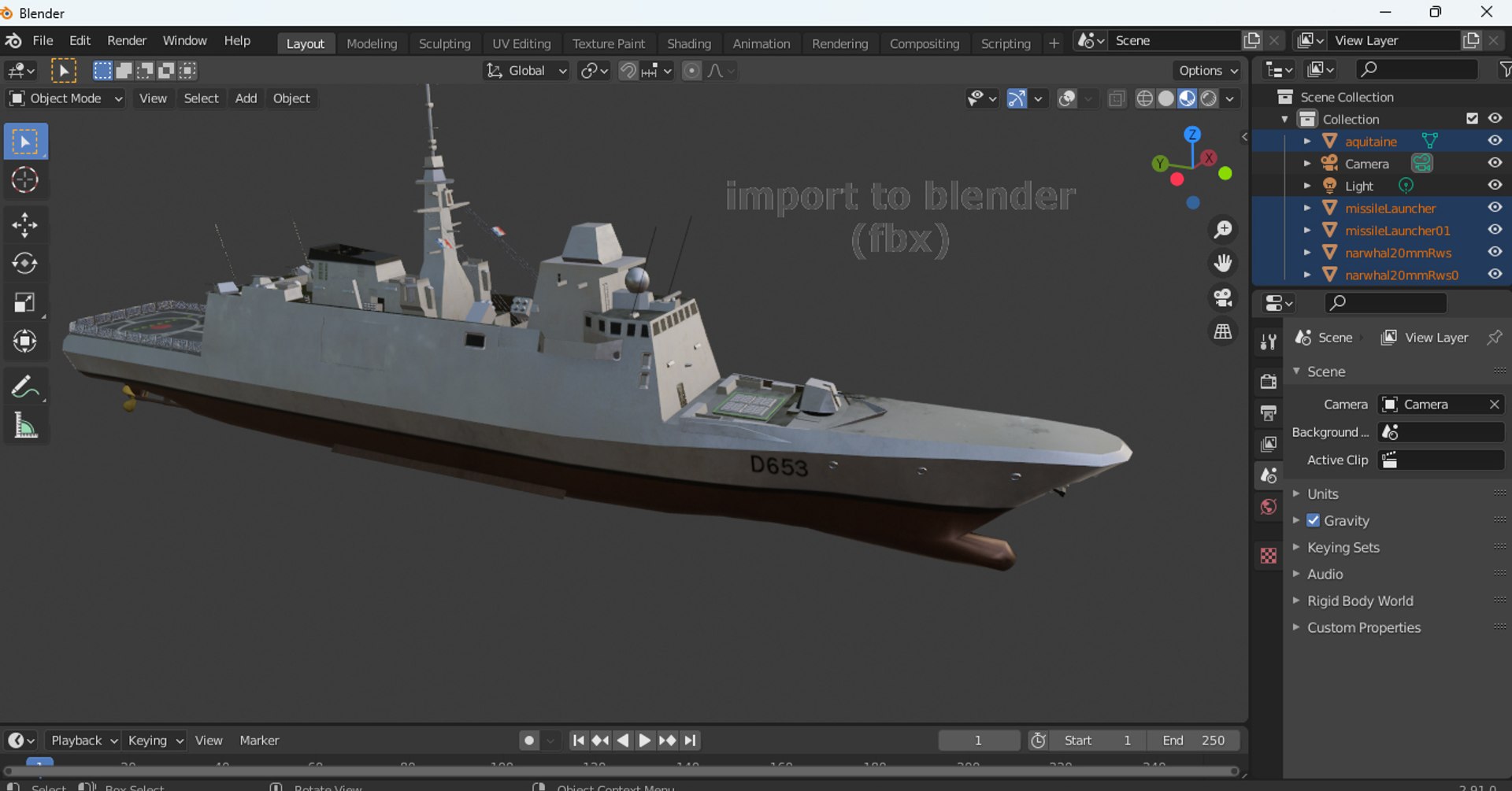Click the Blender logo menu icon
Screen dimensions: 1512x791
13,41
